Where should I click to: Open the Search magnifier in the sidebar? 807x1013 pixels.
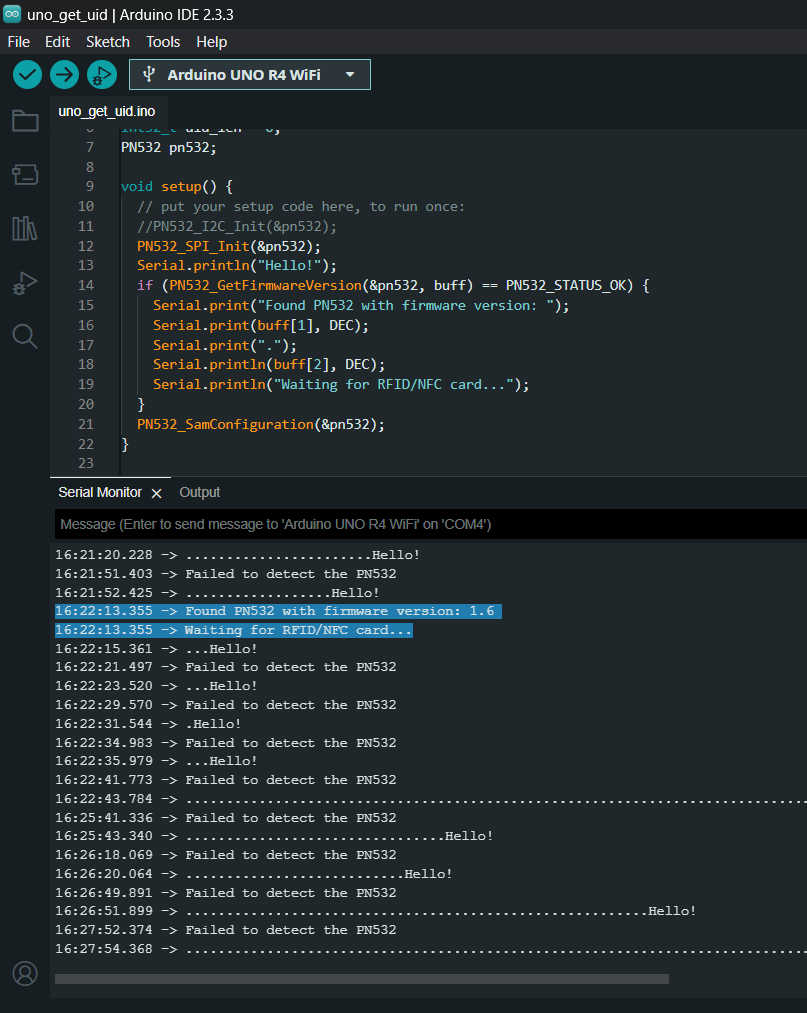(x=25, y=336)
